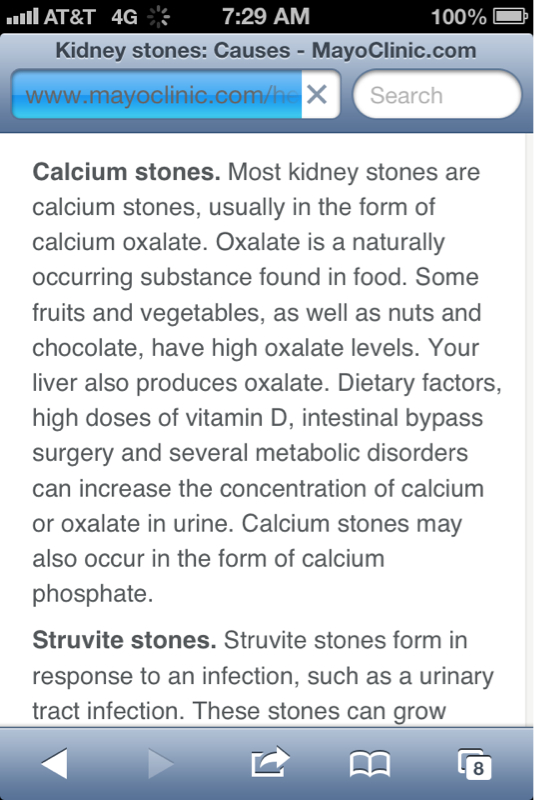The height and width of the screenshot is (800, 534).
Task: Show the 8 open tabs
Action: (474, 764)
